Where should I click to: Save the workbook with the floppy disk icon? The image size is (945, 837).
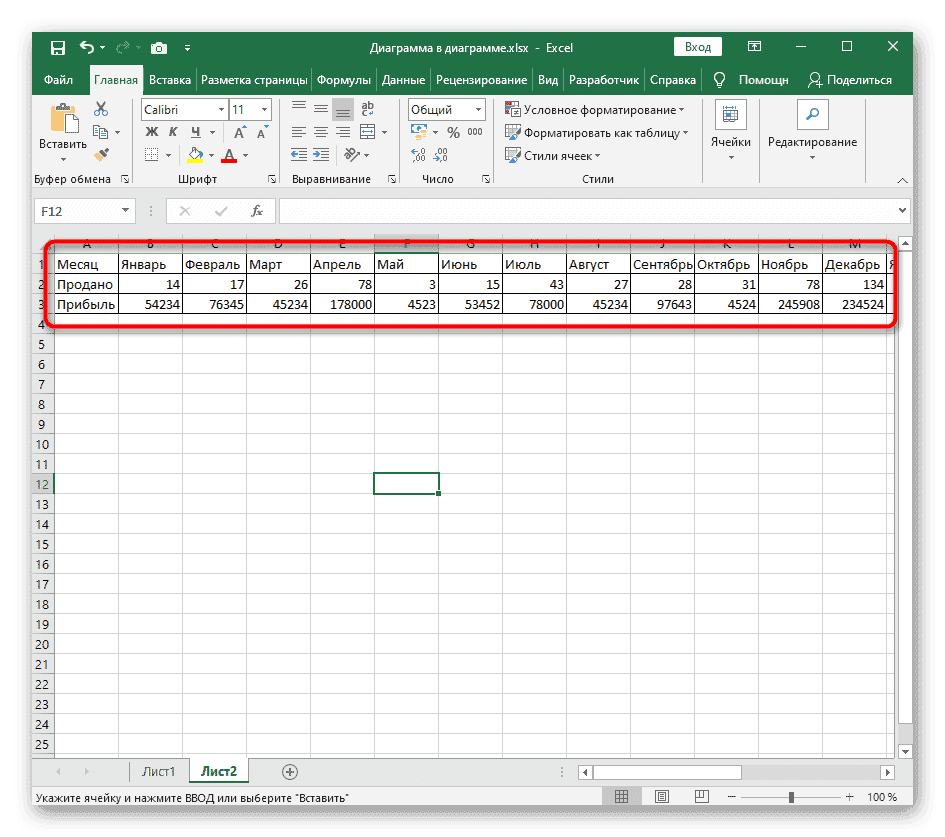(x=58, y=47)
